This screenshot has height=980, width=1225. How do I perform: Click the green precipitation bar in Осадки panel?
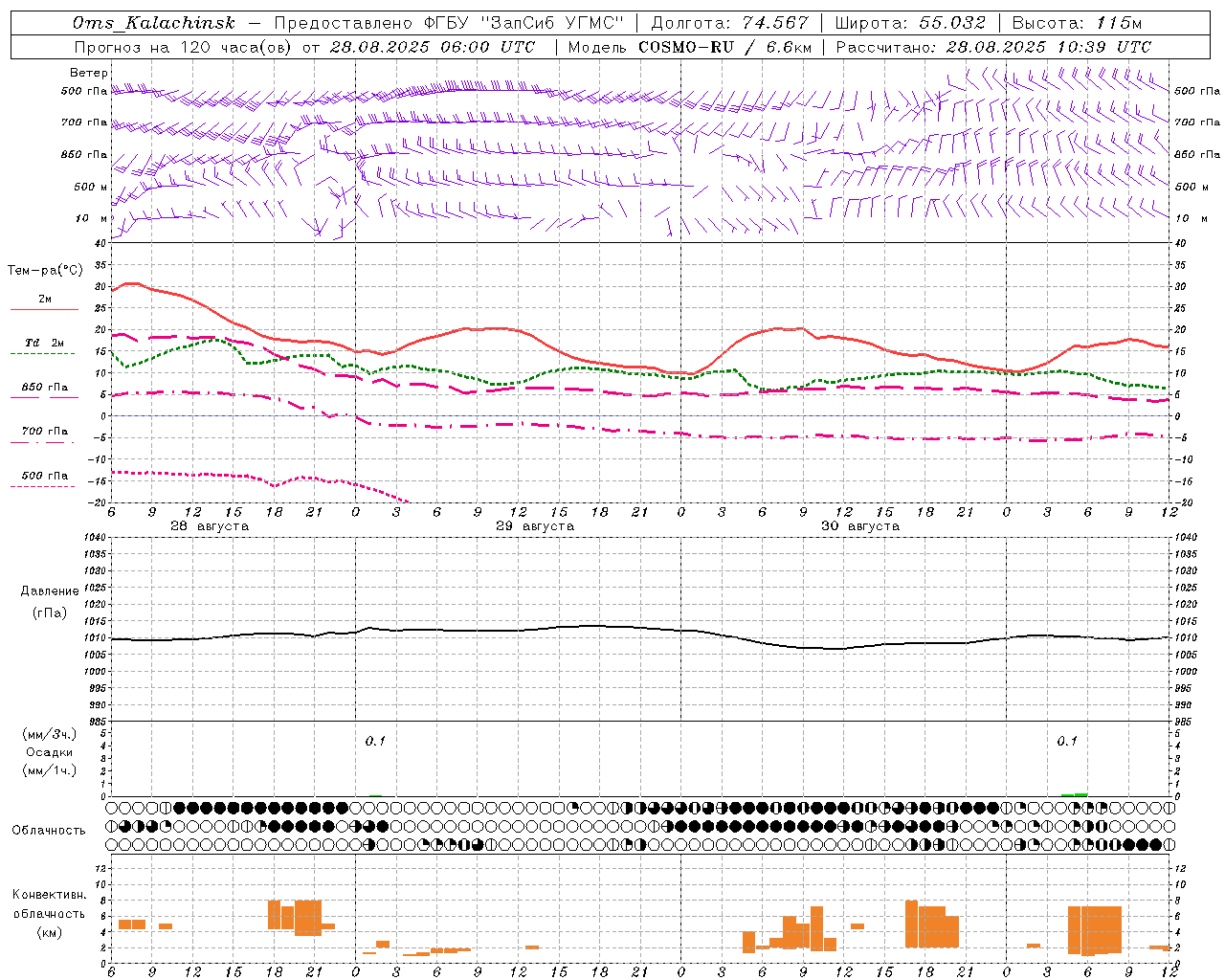(x=1074, y=794)
